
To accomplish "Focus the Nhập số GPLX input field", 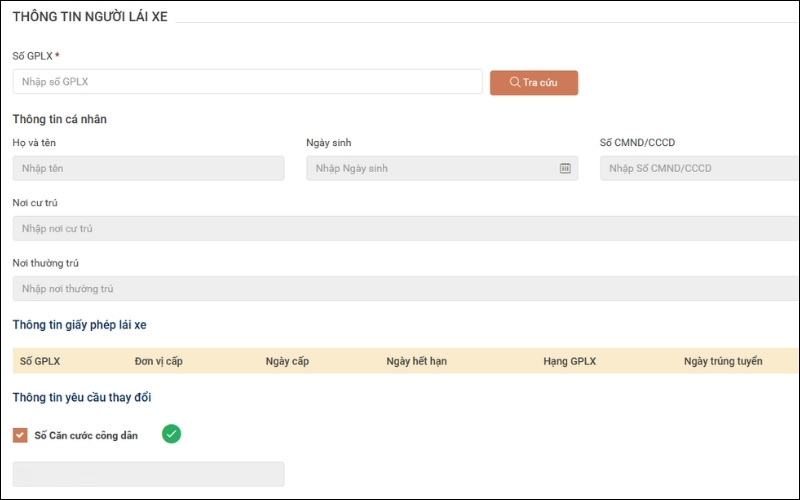I will coord(247,82).
